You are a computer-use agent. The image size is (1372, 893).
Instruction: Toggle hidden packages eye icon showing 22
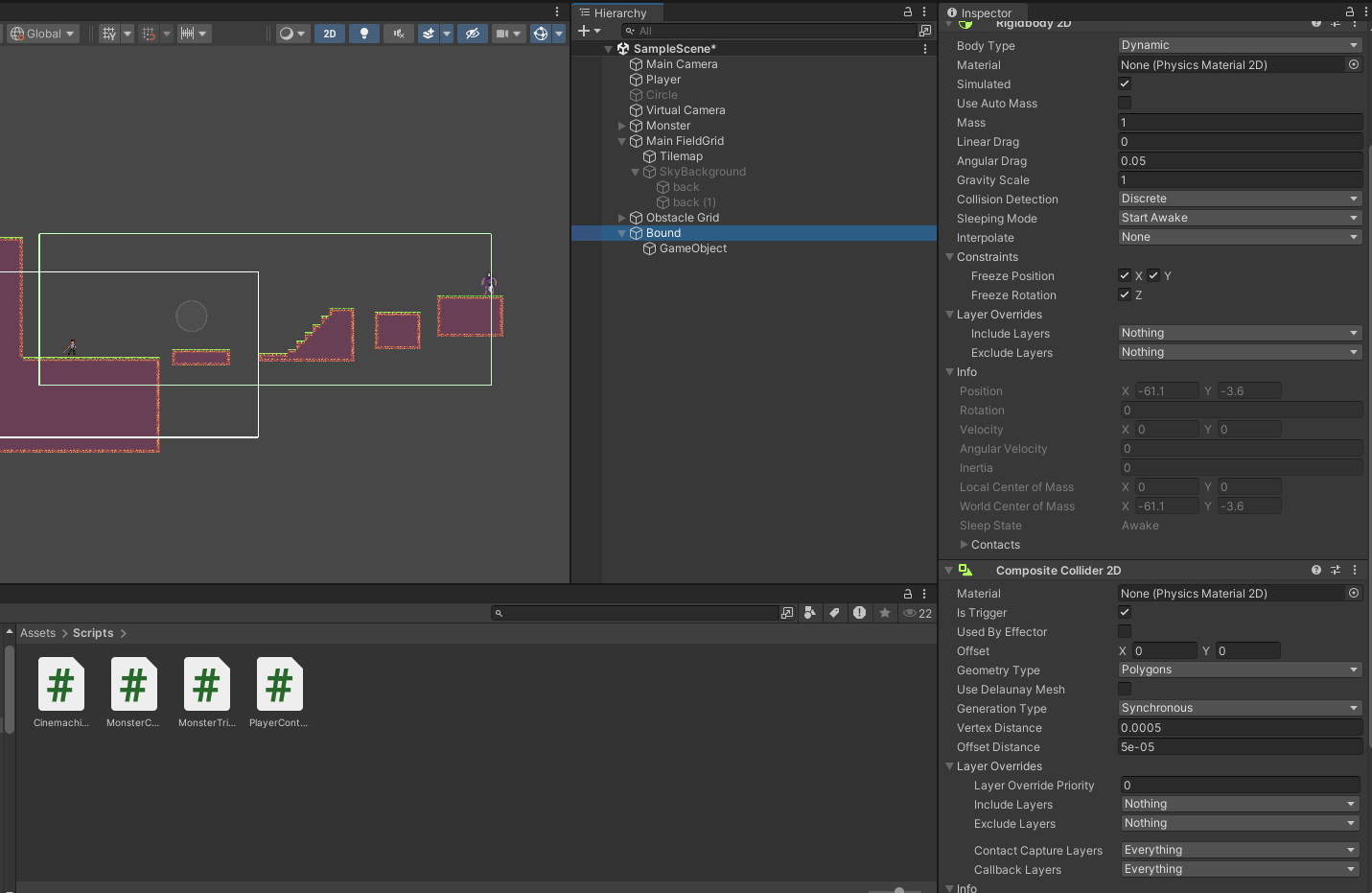pos(918,613)
